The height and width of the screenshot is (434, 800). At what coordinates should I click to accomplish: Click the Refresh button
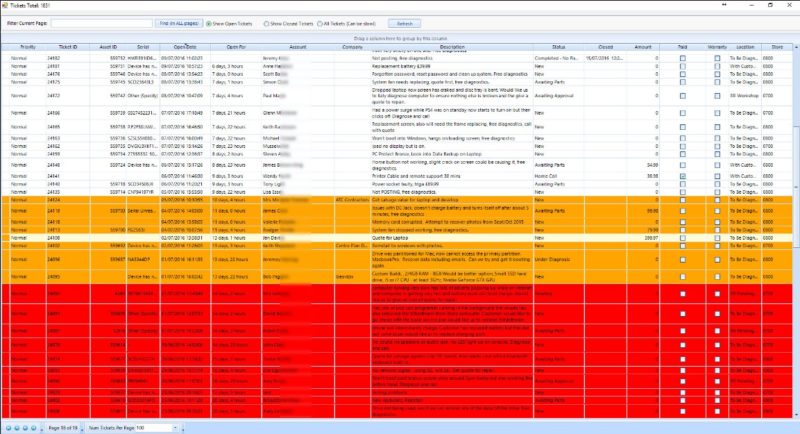pos(405,23)
